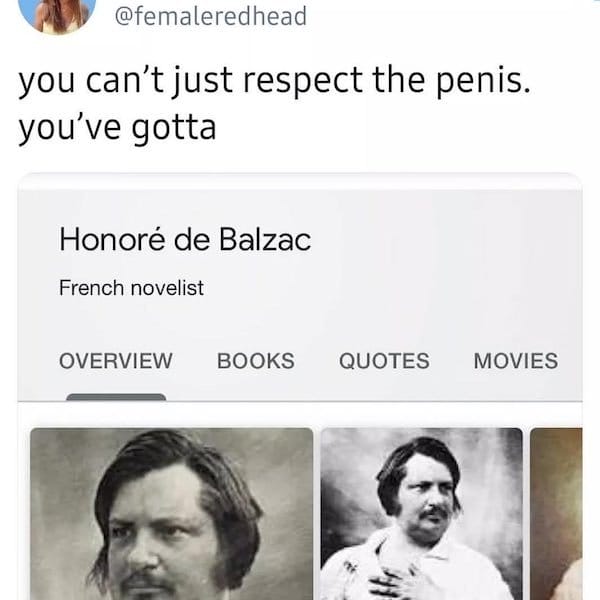Screen dimensions: 600x600
Task: Switch to the BOOKS tab
Action: 256,360
